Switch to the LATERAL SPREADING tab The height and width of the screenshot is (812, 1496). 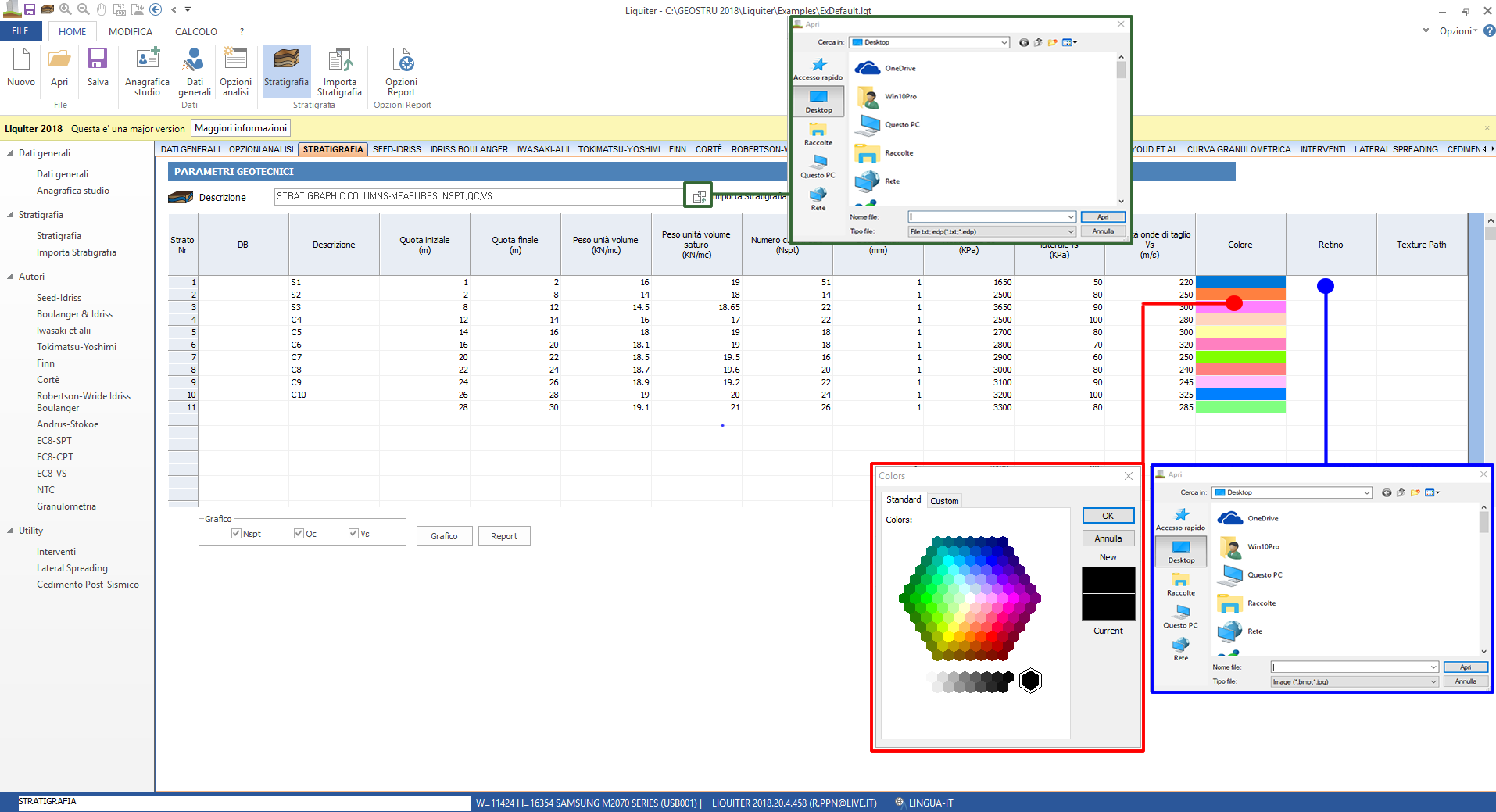pyautogui.click(x=1396, y=149)
